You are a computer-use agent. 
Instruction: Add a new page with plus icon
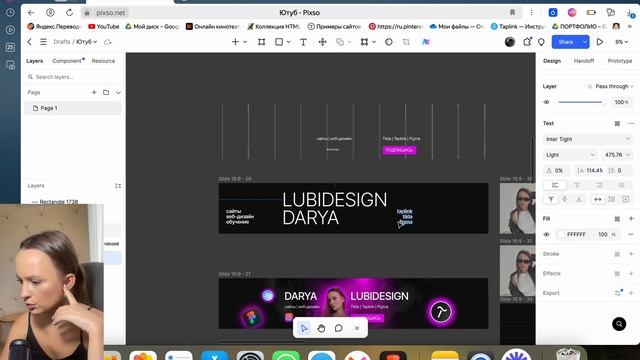click(x=94, y=92)
